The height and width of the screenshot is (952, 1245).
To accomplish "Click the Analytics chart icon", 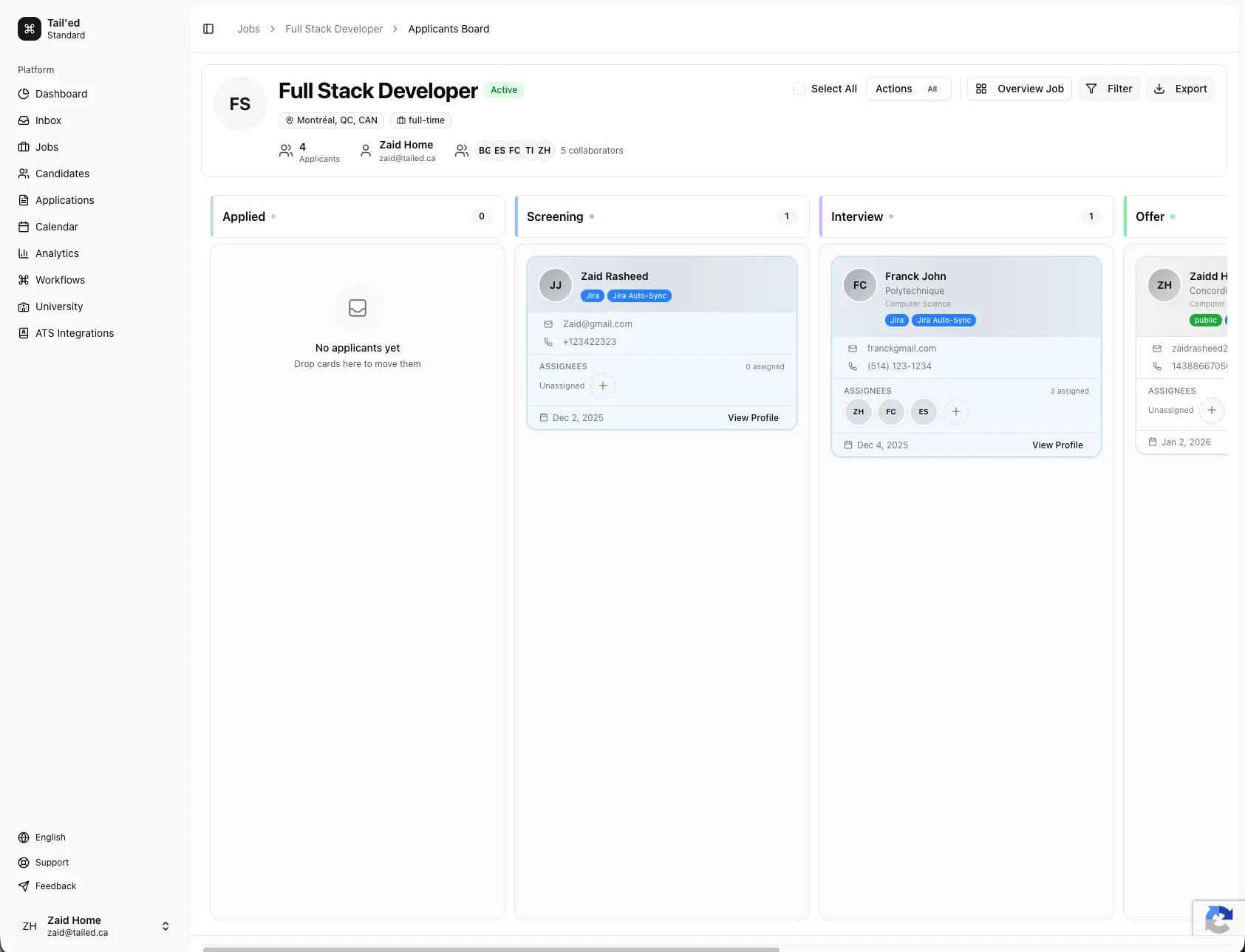I will pos(24,253).
